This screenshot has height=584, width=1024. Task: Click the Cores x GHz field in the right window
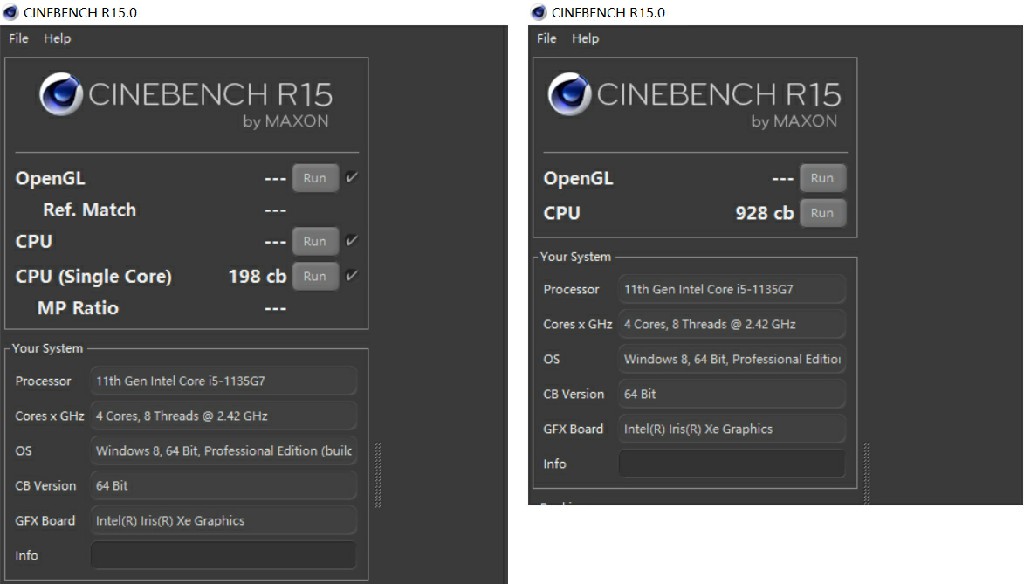[x=731, y=324]
